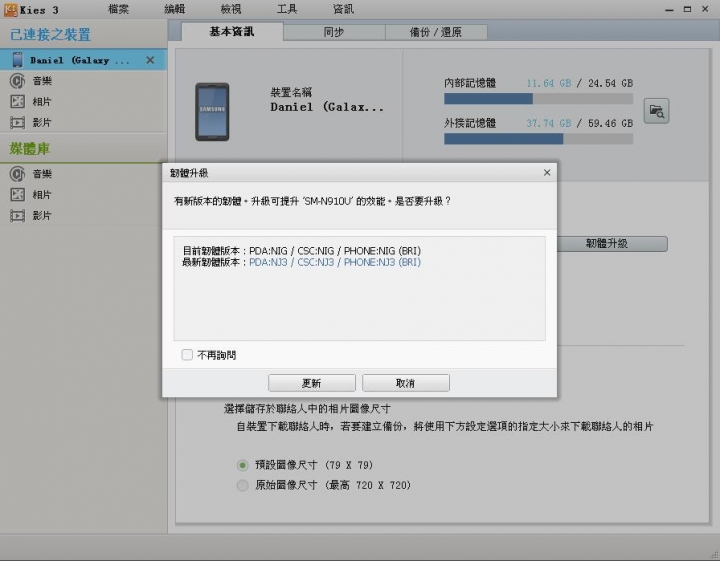Click the device name text Daniel (Galax...
The height and width of the screenshot is (561, 720).
326,107
